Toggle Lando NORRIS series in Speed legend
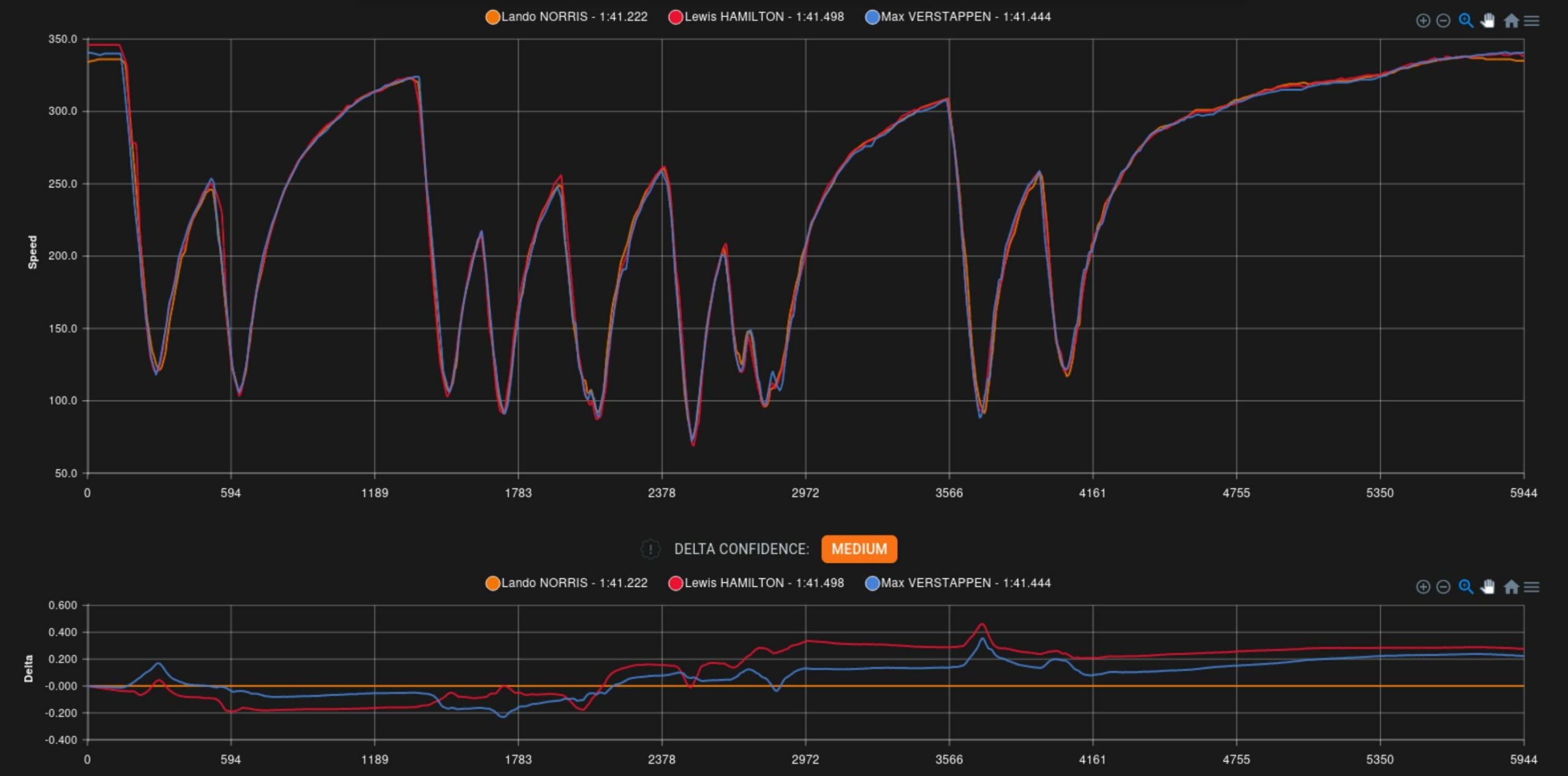This screenshot has height=776, width=1568. coord(573,17)
